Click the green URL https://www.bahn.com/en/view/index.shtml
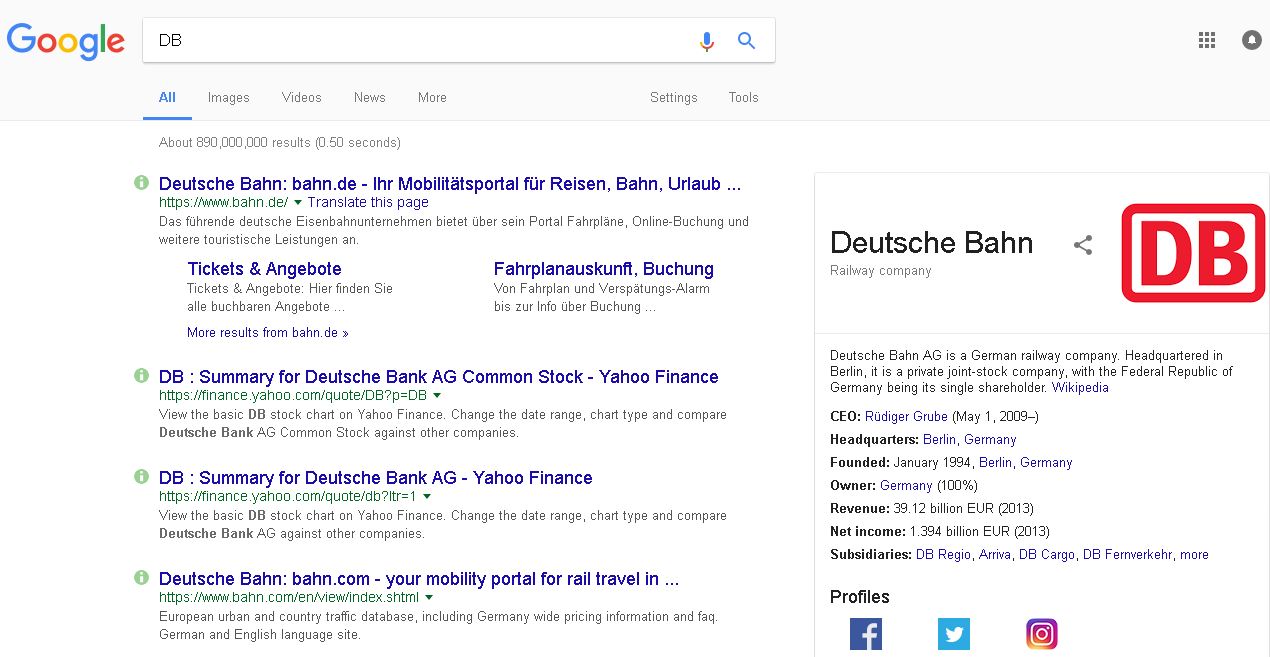The width and height of the screenshot is (1270, 657). [x=289, y=597]
